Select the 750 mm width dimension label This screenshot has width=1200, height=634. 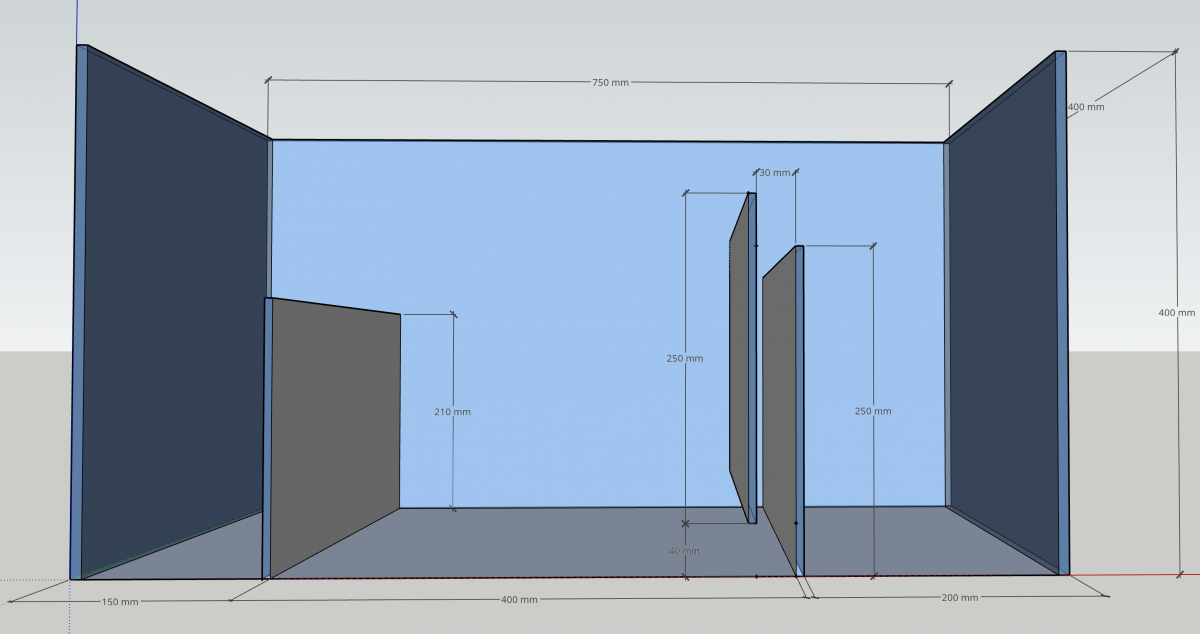[x=610, y=83]
